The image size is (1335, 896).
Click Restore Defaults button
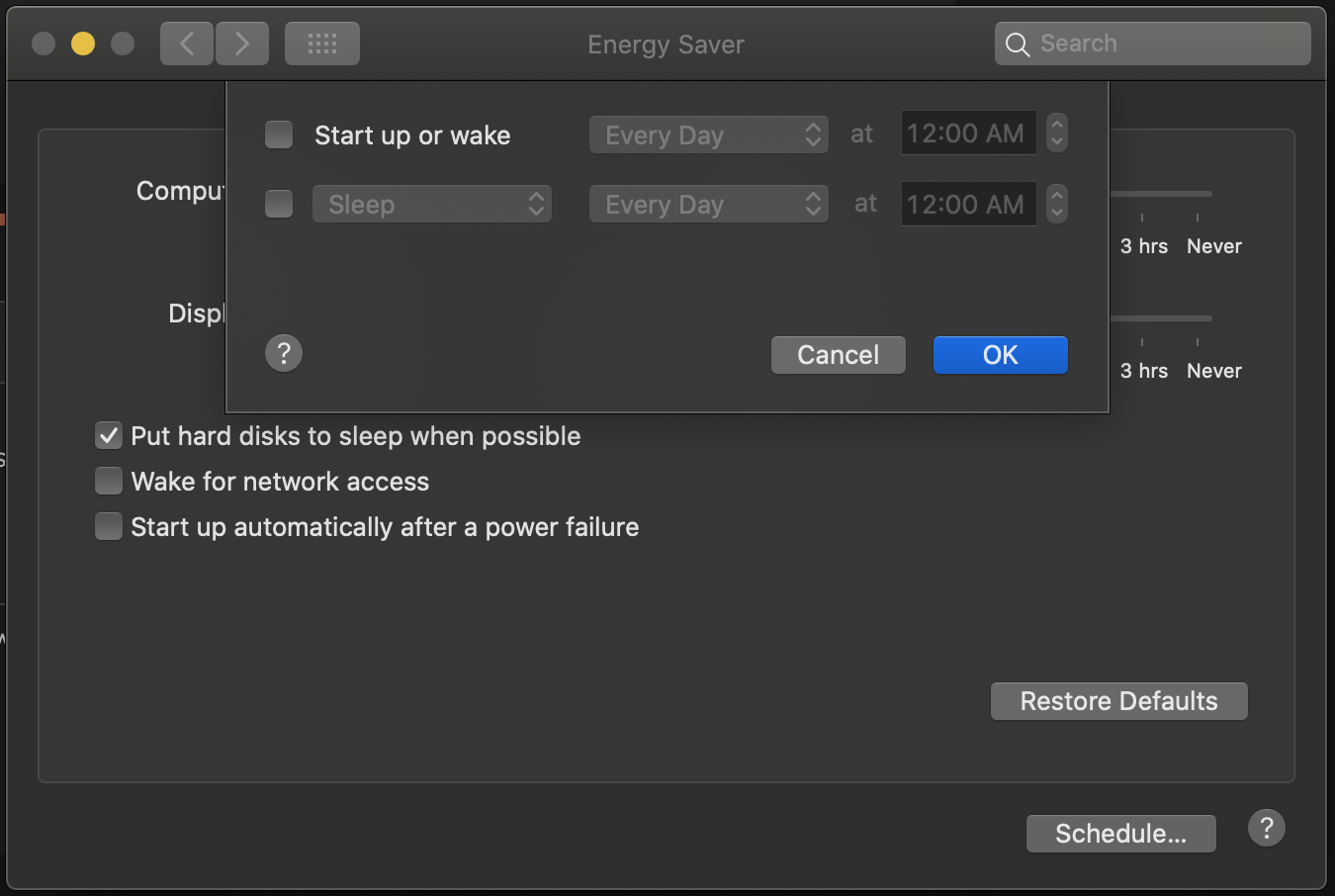(x=1119, y=701)
